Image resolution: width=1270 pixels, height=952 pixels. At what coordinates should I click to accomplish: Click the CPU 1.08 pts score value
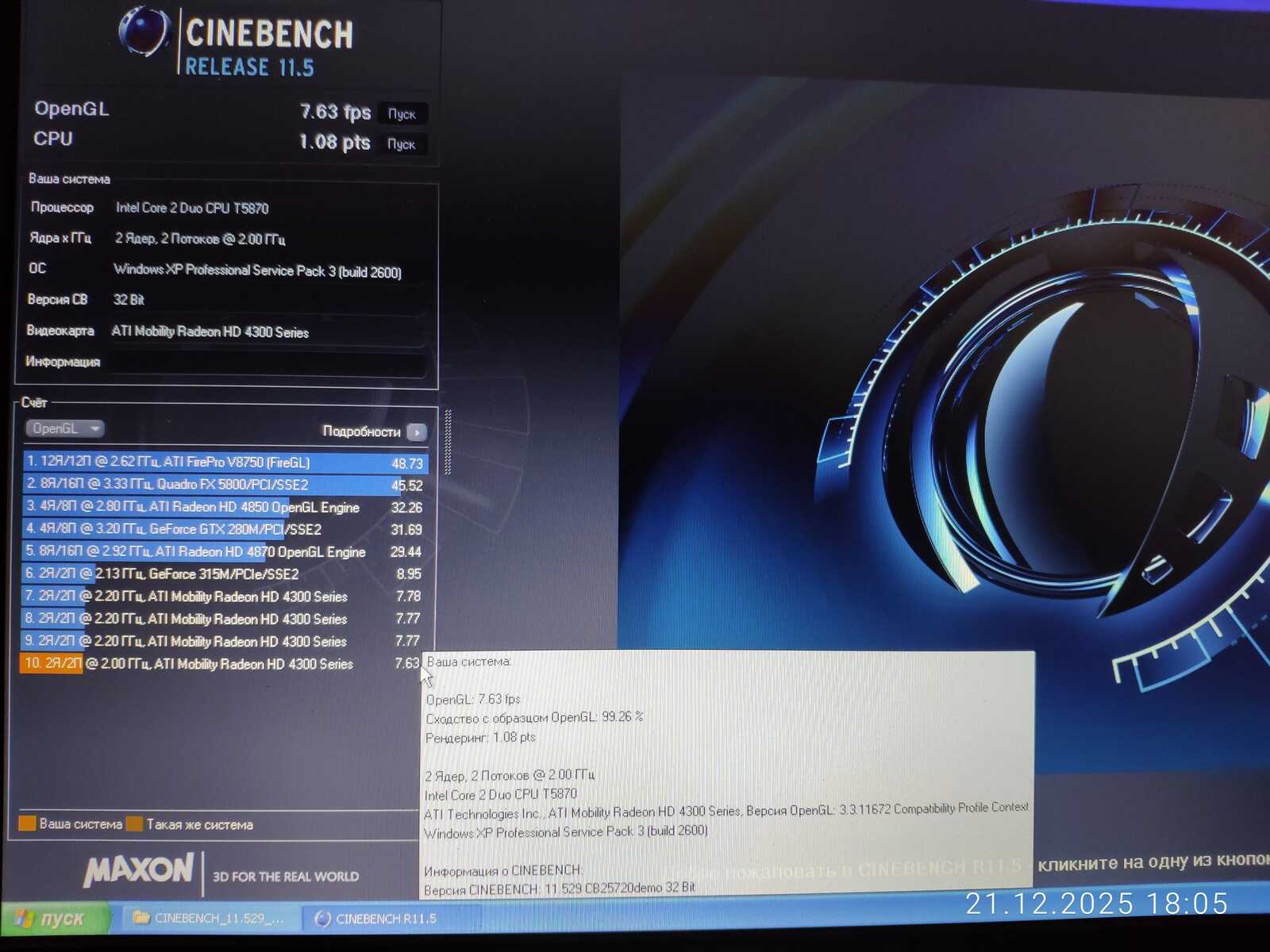pyautogui.click(x=334, y=142)
